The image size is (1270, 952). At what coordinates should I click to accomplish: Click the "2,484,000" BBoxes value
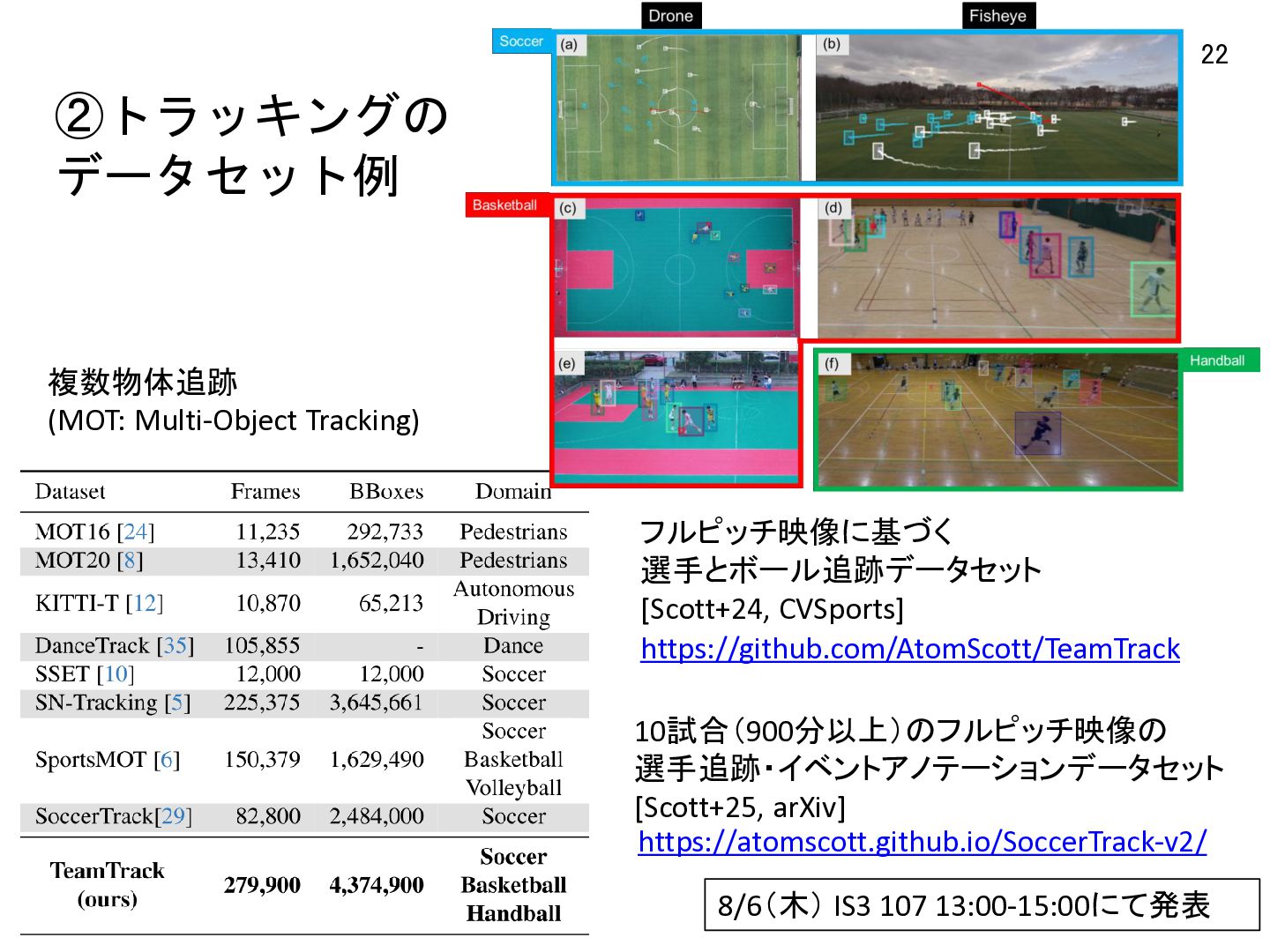(377, 816)
